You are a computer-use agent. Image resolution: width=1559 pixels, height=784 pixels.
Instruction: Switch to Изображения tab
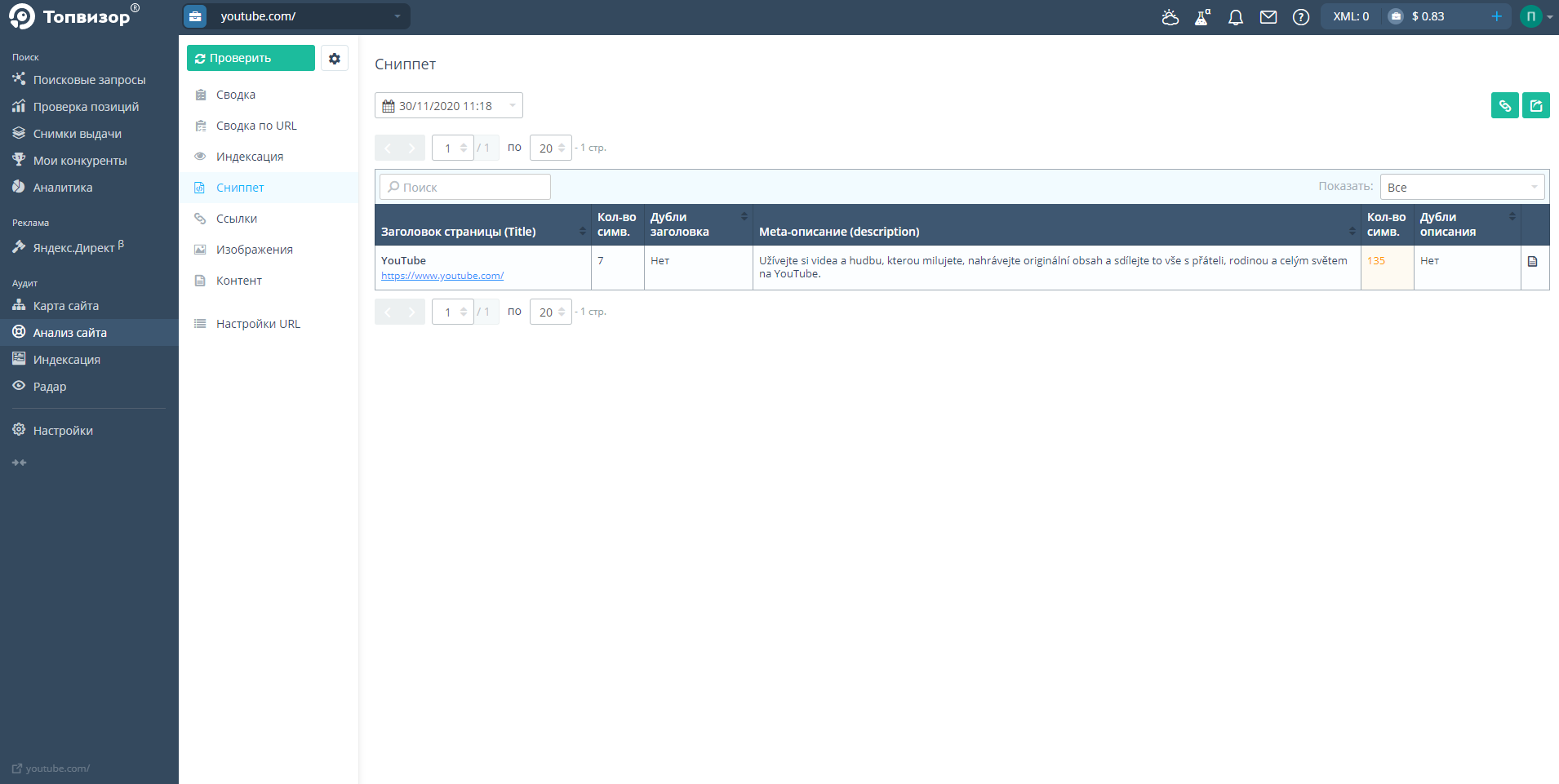269,250
